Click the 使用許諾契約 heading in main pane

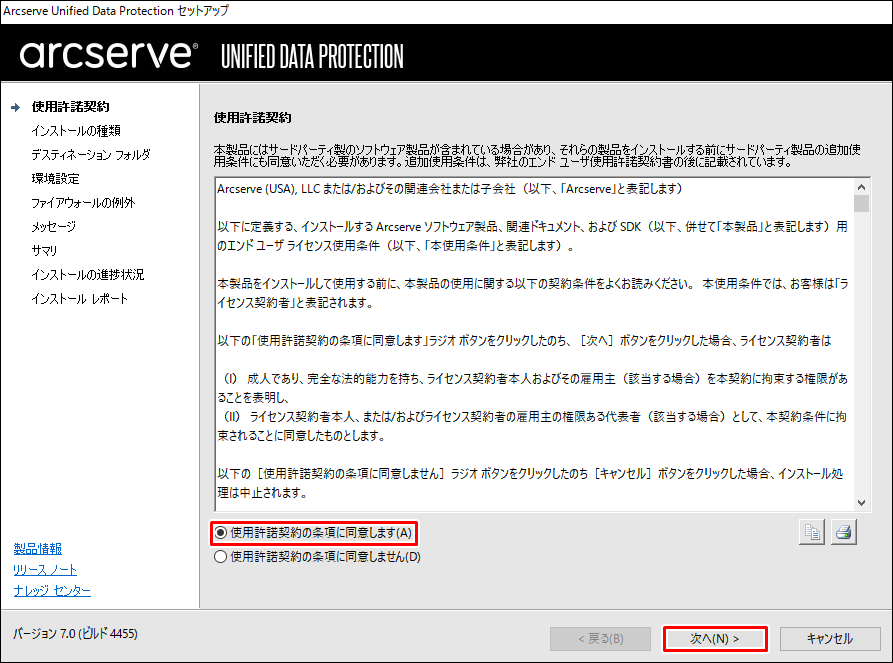[x=252, y=117]
